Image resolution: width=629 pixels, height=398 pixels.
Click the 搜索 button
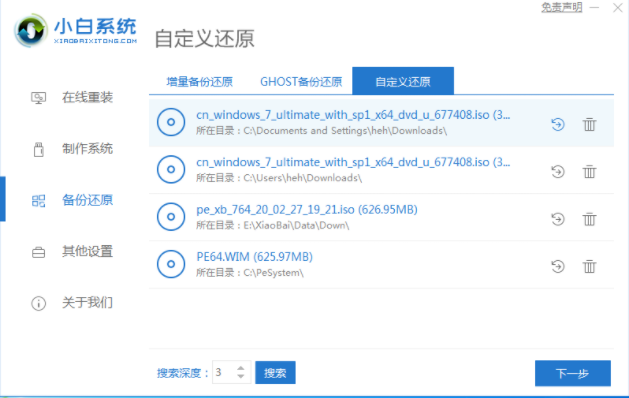point(275,372)
